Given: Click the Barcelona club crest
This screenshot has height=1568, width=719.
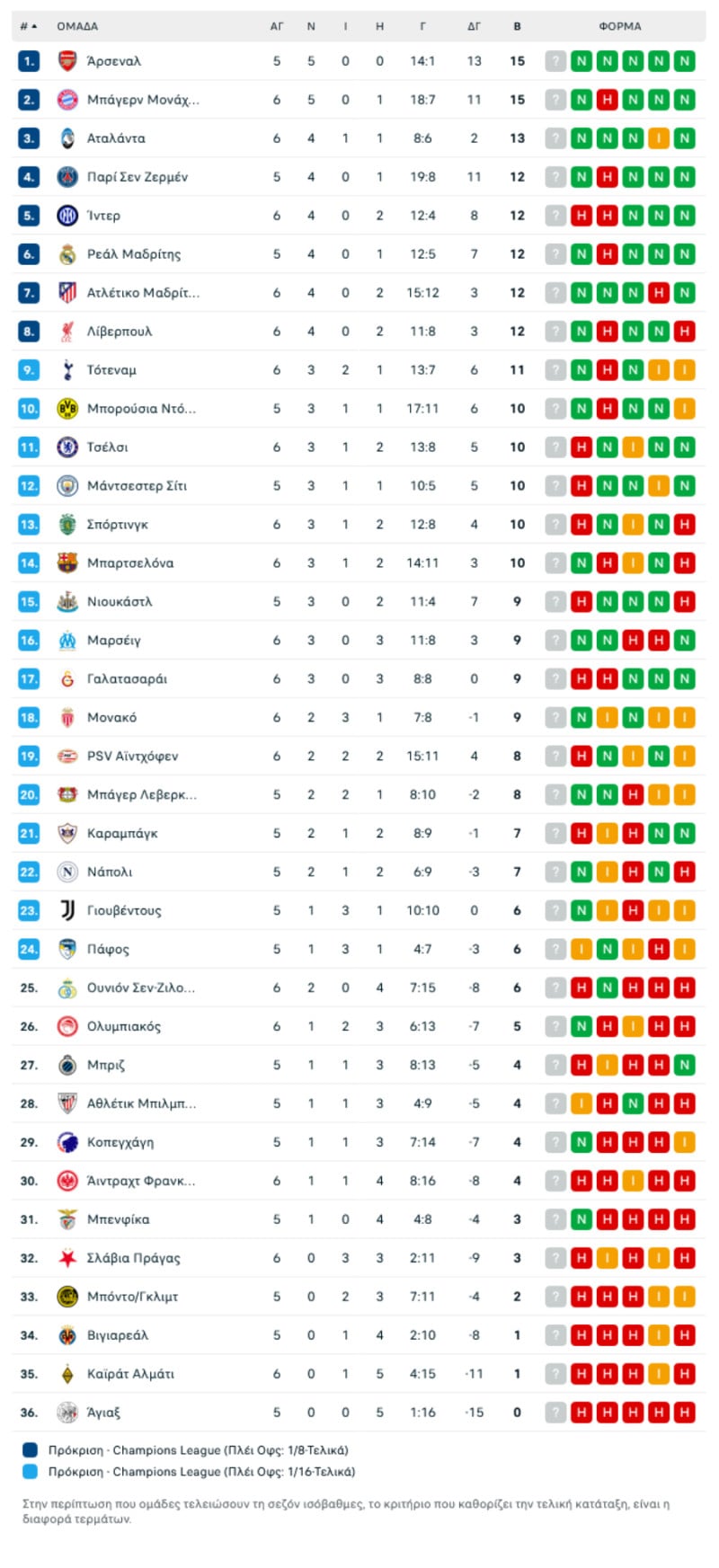Looking at the screenshot, I should [67, 563].
